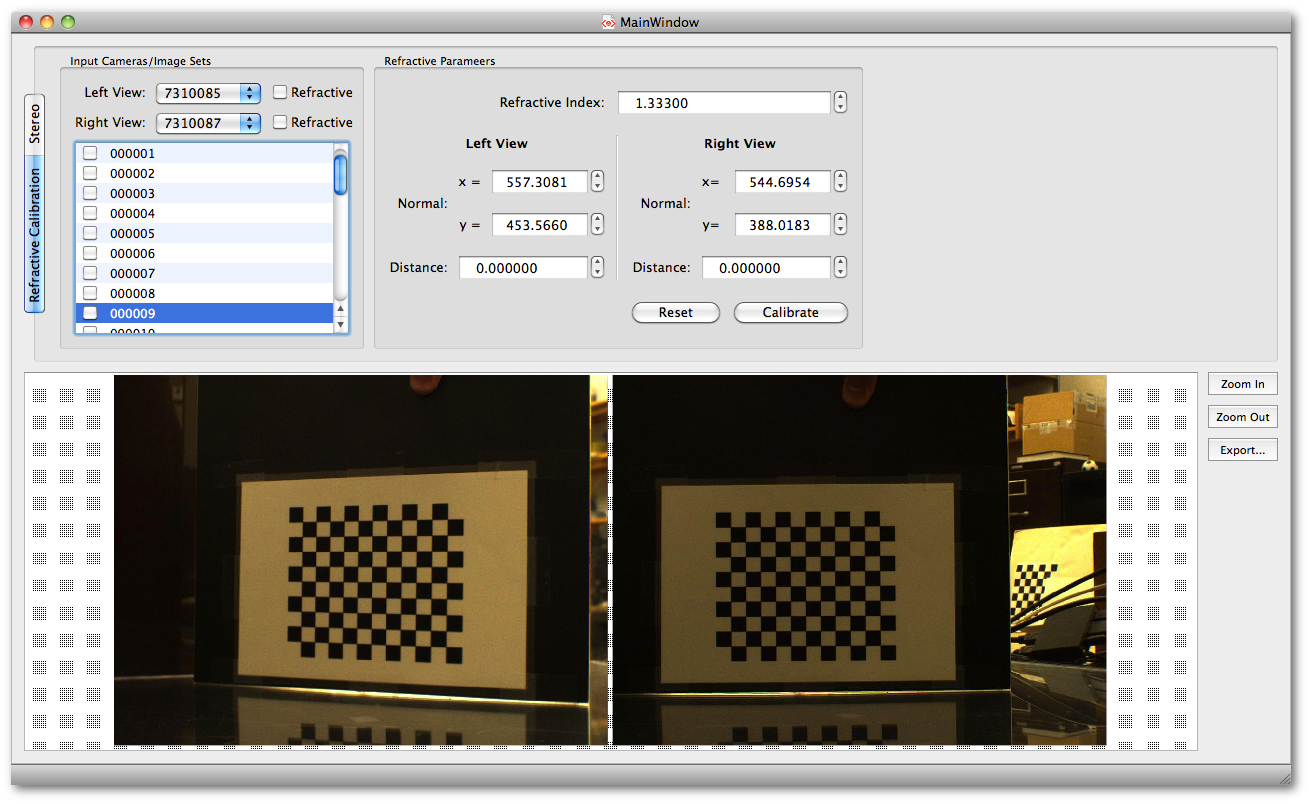Select the Refractive Calibration tab
The image size is (1310, 804).
click(x=35, y=235)
